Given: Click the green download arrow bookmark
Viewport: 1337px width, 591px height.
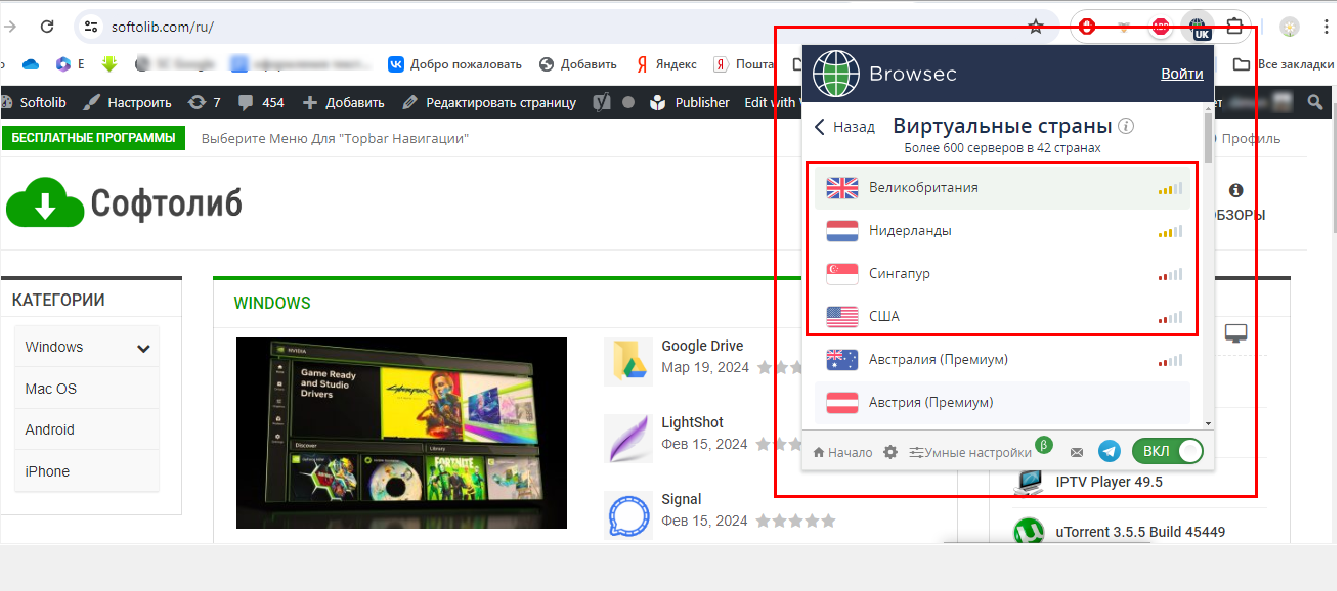Looking at the screenshot, I should point(109,64).
